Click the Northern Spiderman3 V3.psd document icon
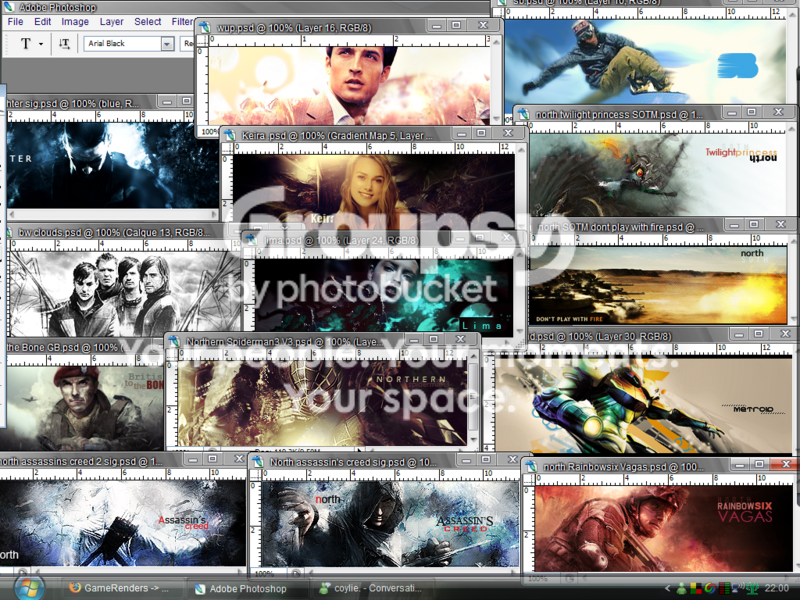This screenshot has height=600, width=800. tap(174, 341)
